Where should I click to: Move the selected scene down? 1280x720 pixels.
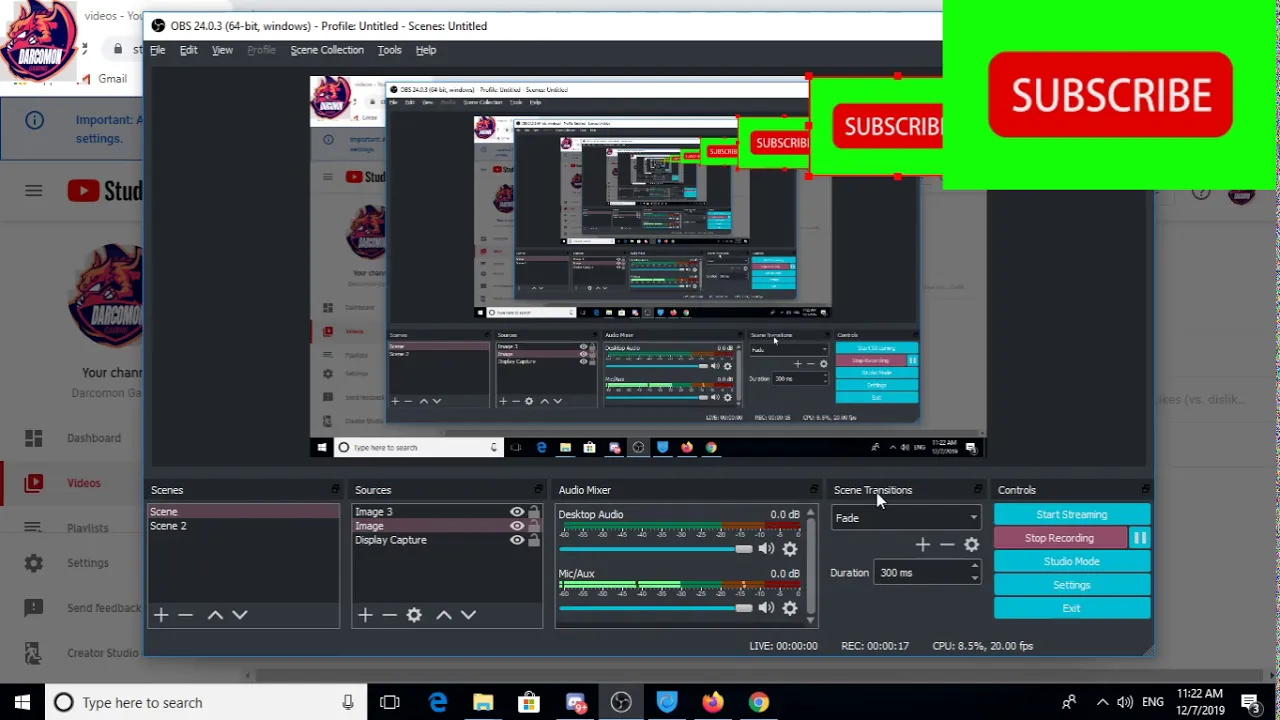tap(239, 615)
